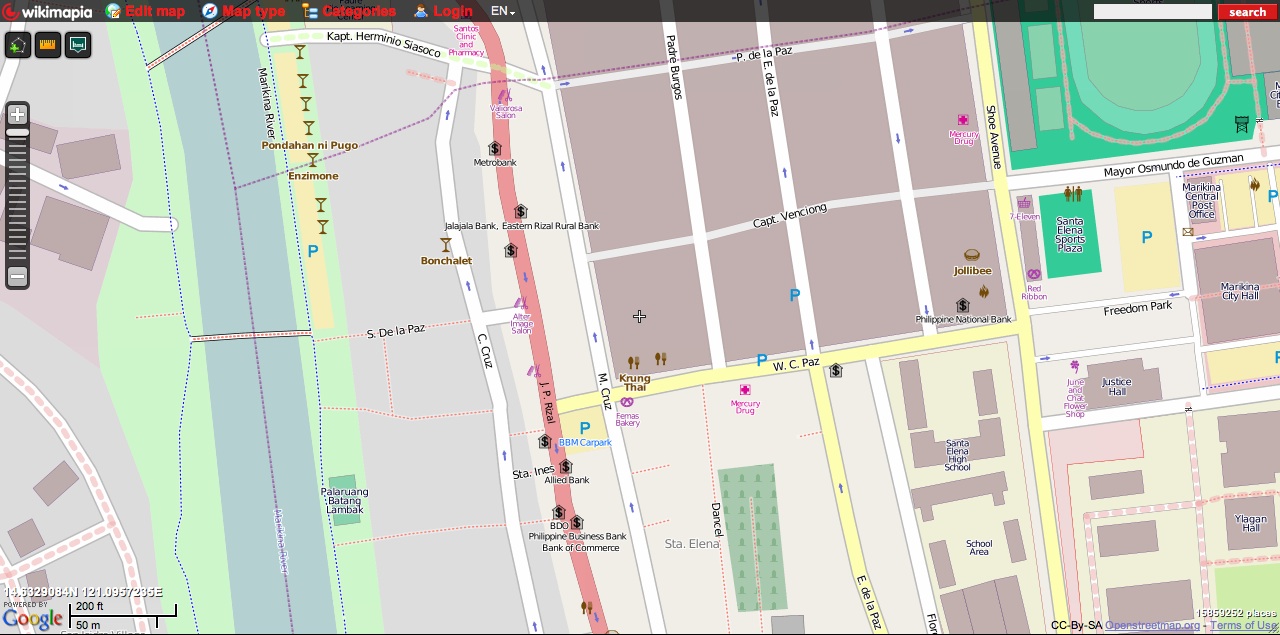1280x635 pixels.
Task: Click the Krung Thai restaurant icon
Action: click(633, 362)
